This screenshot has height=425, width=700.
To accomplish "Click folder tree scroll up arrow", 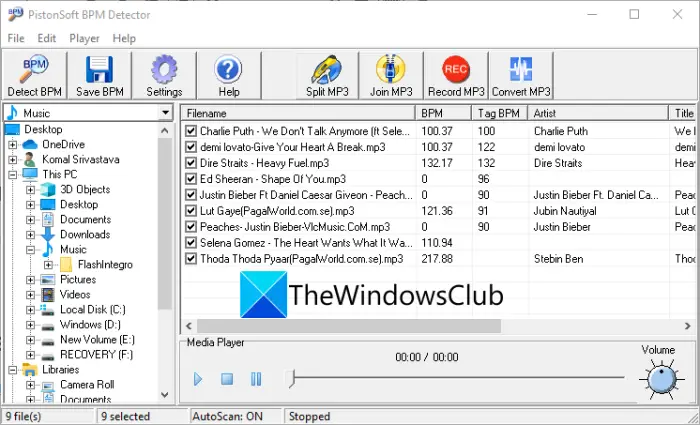I will tap(165, 130).
